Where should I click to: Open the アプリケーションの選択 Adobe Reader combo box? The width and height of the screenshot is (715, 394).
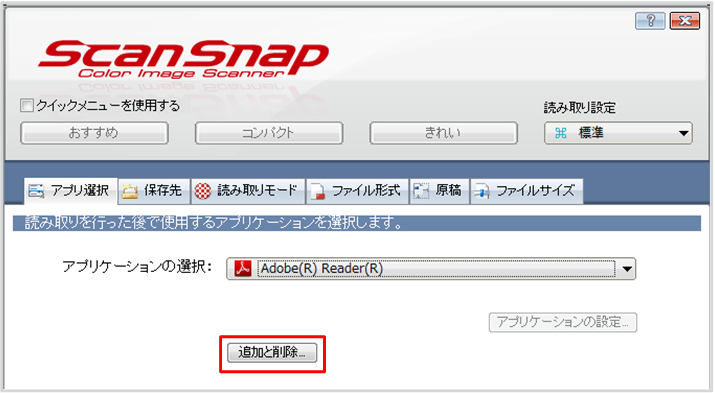click(x=431, y=269)
